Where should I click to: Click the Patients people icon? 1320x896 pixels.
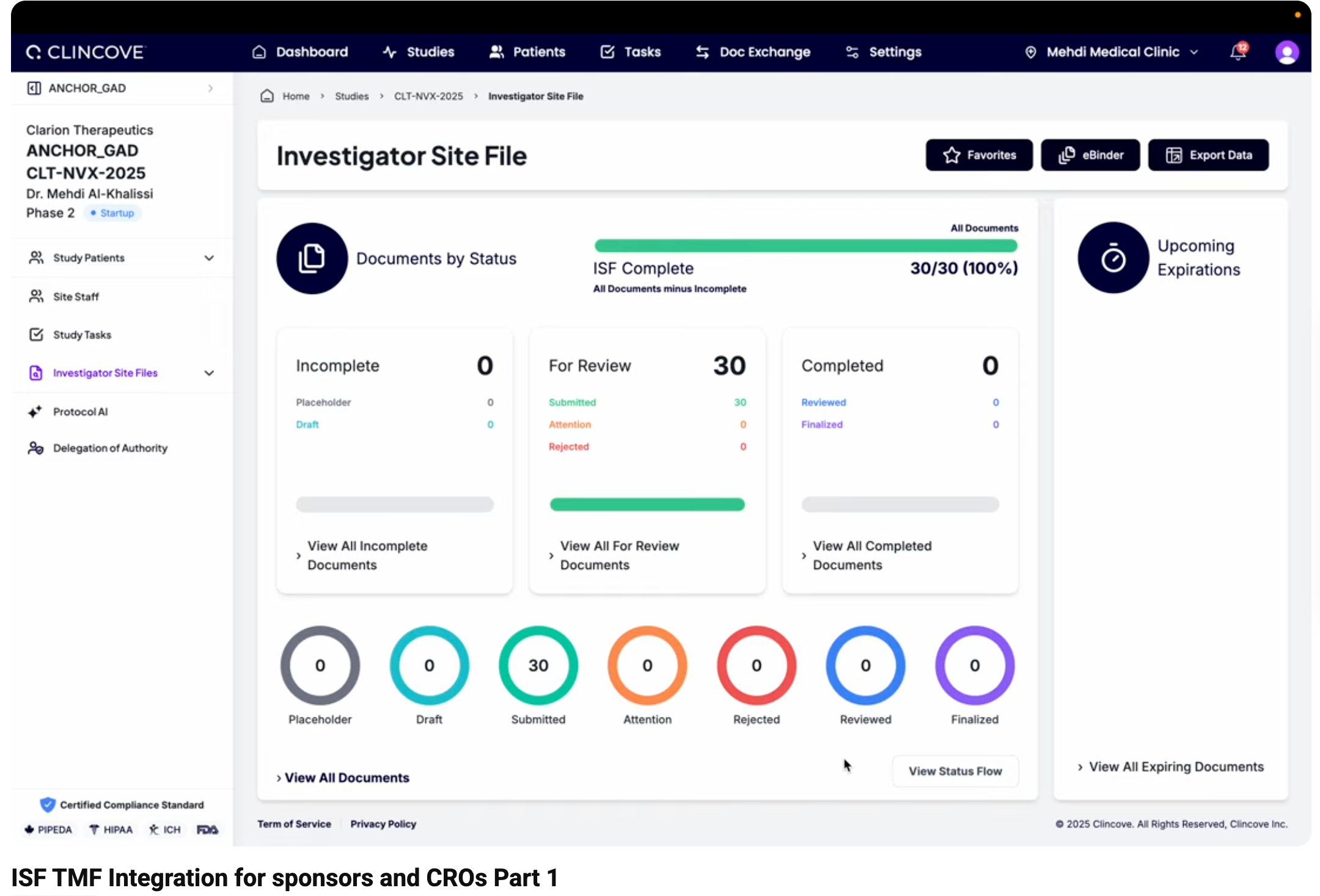(496, 52)
